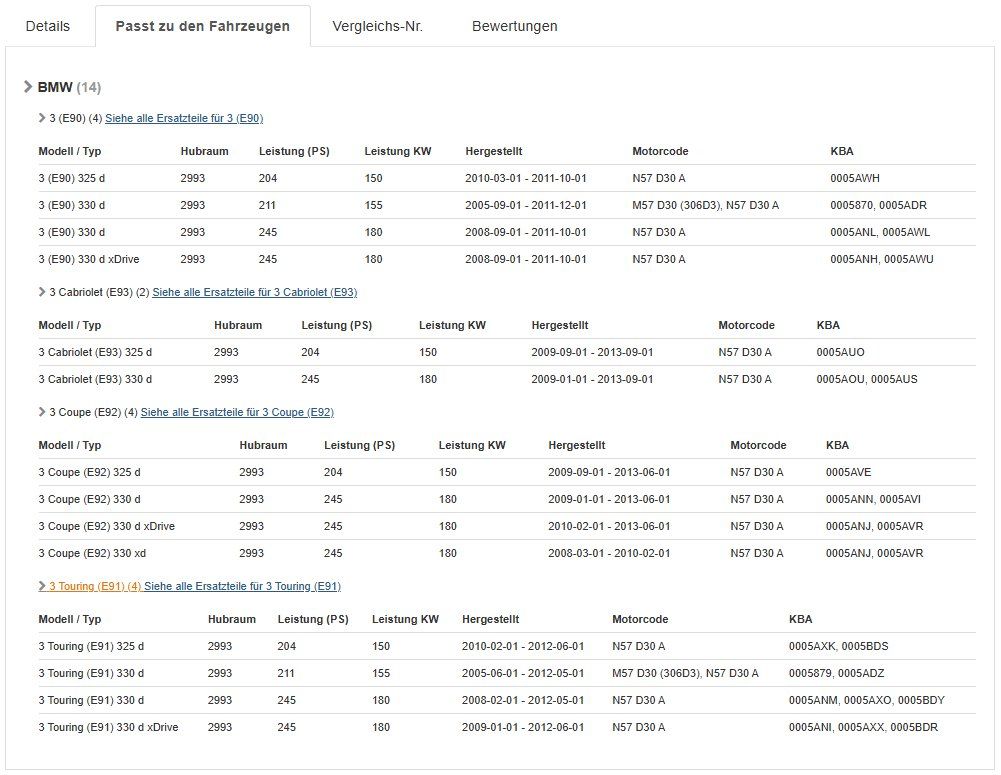Open link Siehe alle Ersatzteile für 3 Touring (E91)

pyautogui.click(x=243, y=586)
